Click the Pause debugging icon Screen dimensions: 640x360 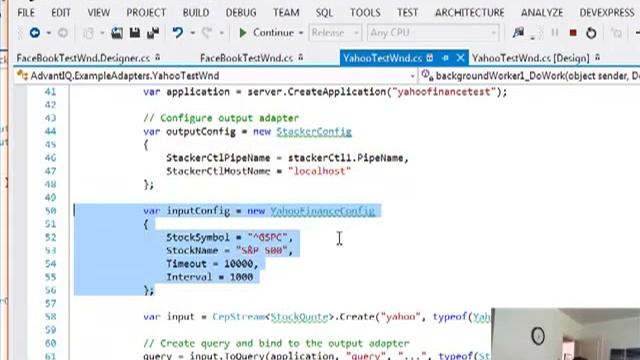[x=555, y=33]
